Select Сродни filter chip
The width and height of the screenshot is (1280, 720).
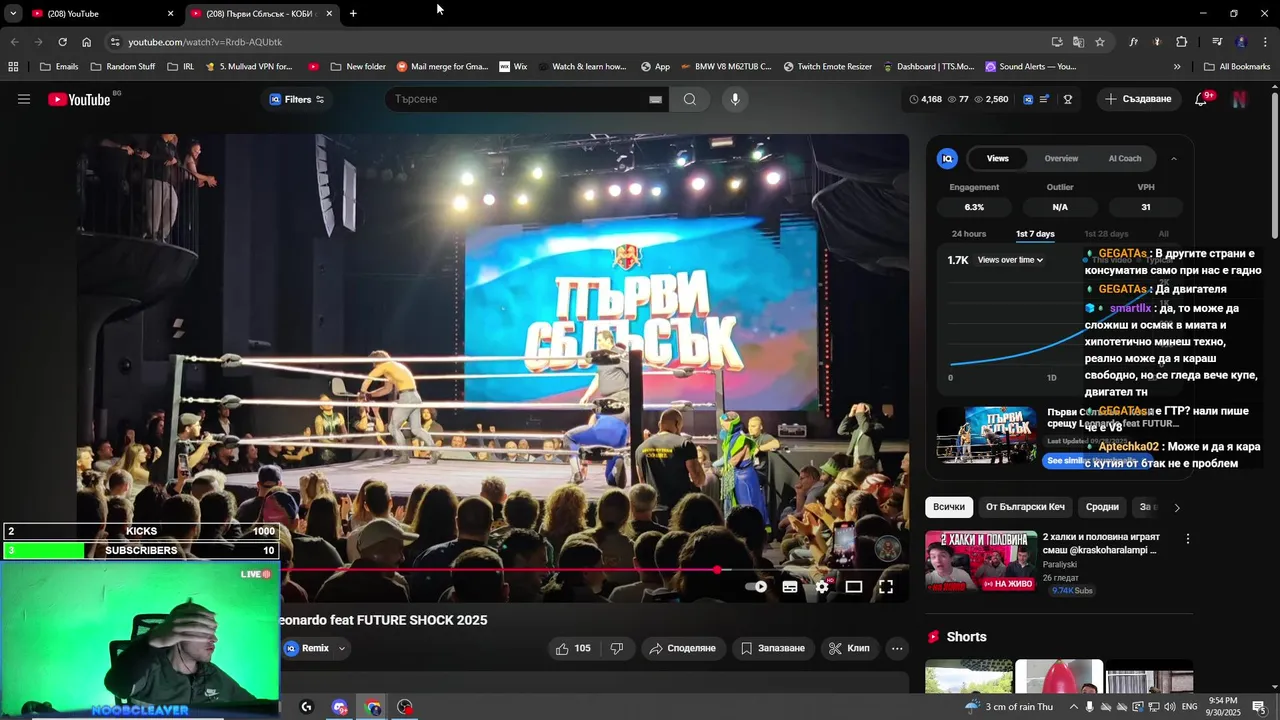tap(1102, 507)
